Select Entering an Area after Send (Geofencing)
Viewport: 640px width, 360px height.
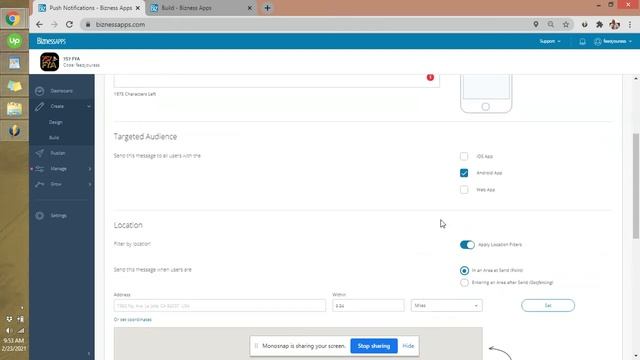(464, 282)
